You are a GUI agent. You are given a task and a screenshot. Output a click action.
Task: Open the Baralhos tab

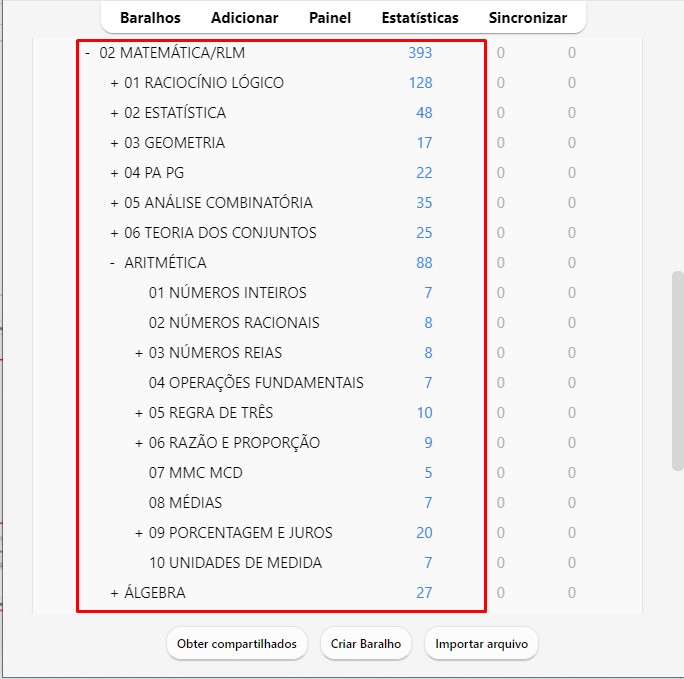click(150, 18)
